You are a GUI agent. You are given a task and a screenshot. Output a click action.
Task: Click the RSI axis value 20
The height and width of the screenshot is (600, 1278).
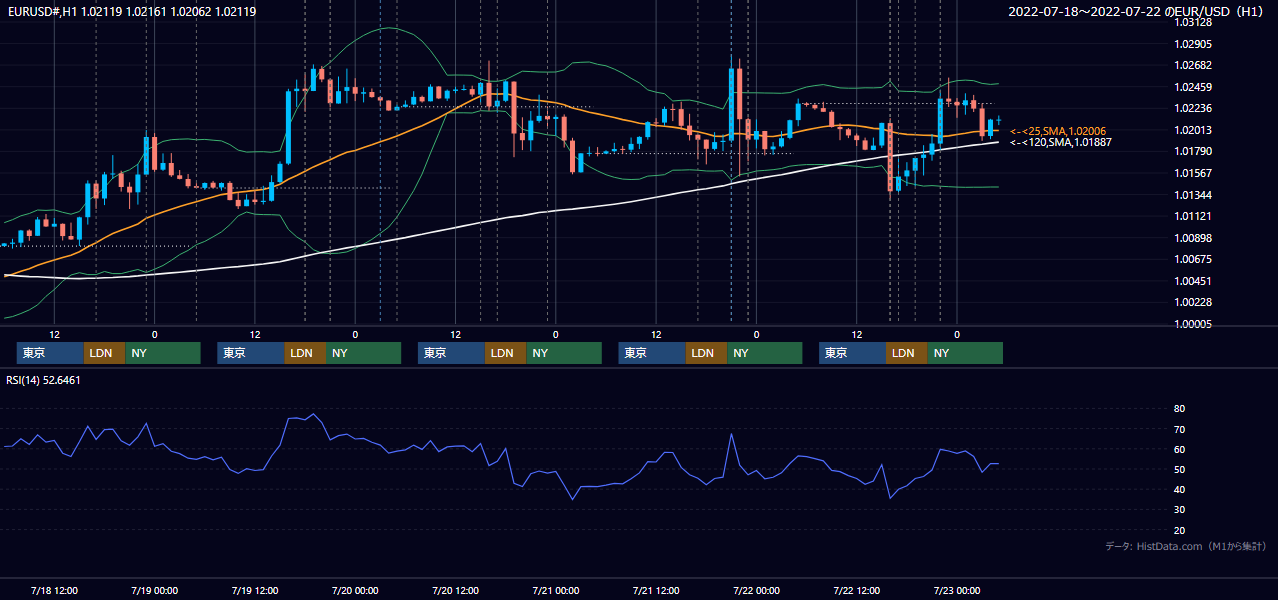(x=1180, y=530)
